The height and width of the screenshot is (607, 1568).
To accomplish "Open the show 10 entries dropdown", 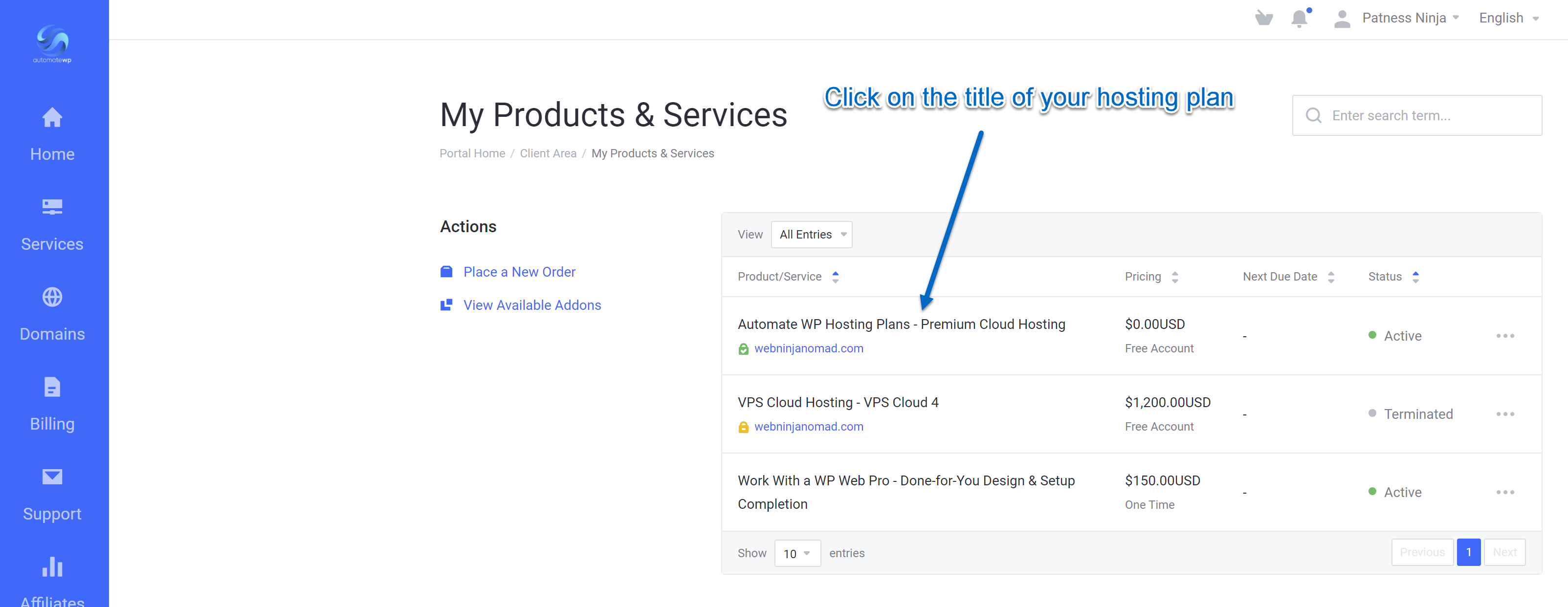I will (797, 553).
